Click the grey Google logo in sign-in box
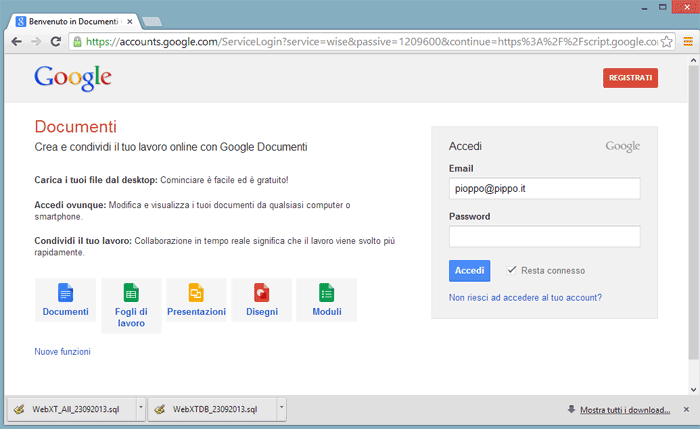This screenshot has height=429, width=700. (x=622, y=146)
